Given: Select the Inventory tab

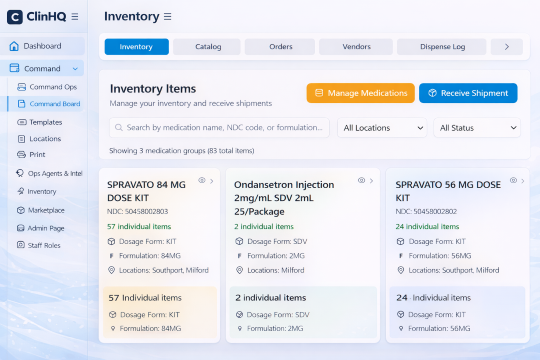Looking at the screenshot, I should (137, 47).
